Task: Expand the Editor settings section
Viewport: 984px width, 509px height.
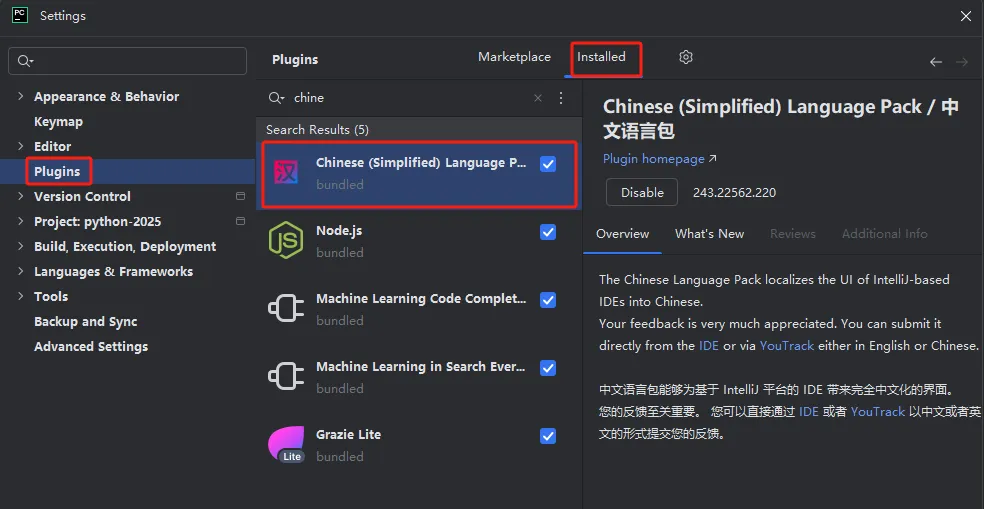Action: pyautogui.click(x=21, y=146)
